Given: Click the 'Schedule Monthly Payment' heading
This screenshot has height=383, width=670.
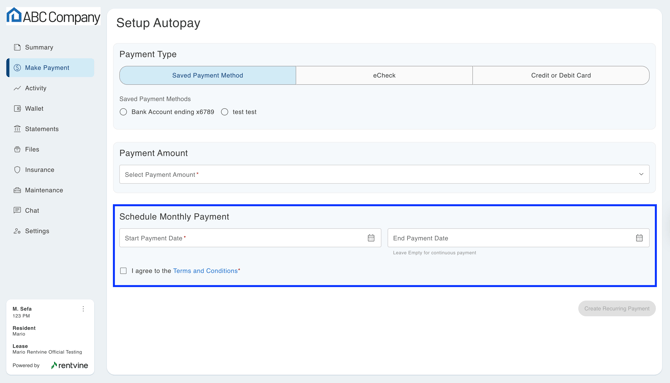Looking at the screenshot, I should 174,217.
